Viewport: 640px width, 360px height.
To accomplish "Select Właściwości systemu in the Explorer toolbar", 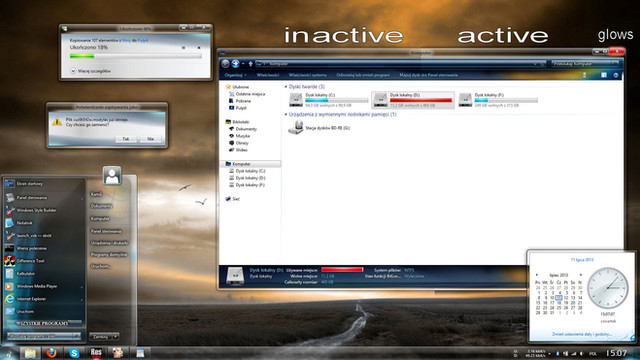I will pyautogui.click(x=308, y=75).
